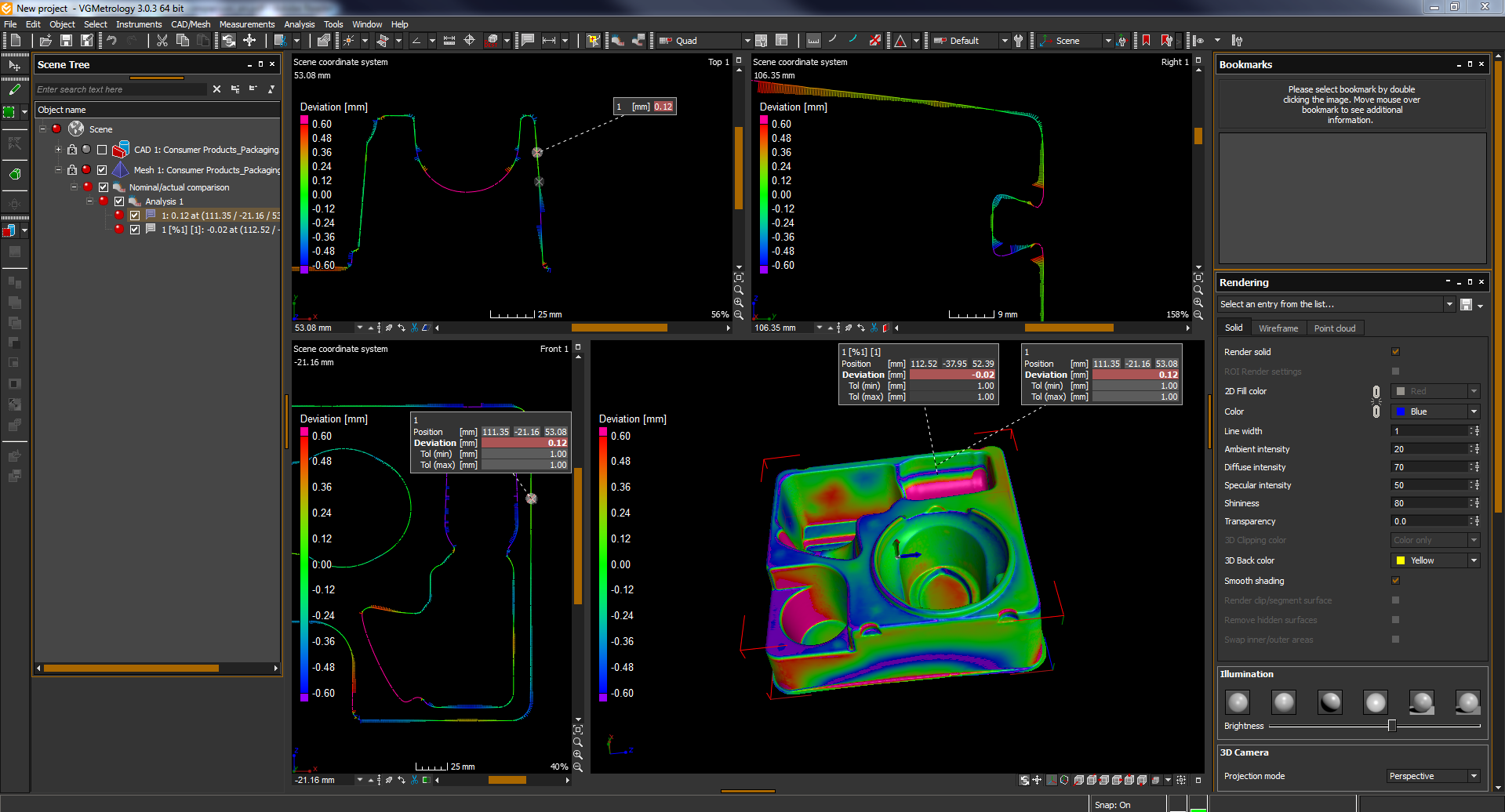Open the Projection mode Perspective dropdown

(1433, 776)
